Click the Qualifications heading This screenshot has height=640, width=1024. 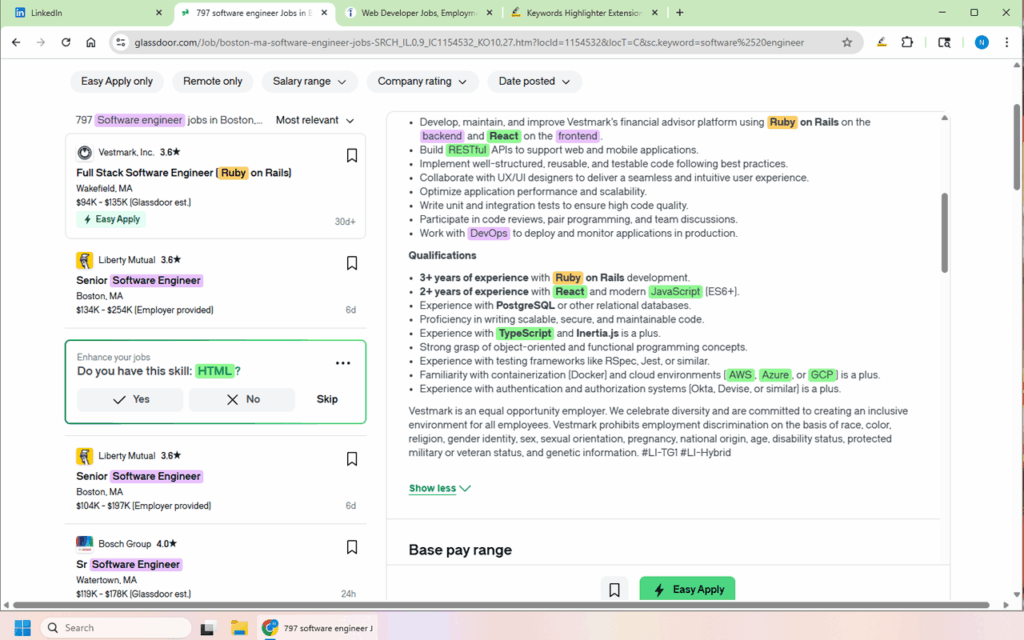pos(442,255)
